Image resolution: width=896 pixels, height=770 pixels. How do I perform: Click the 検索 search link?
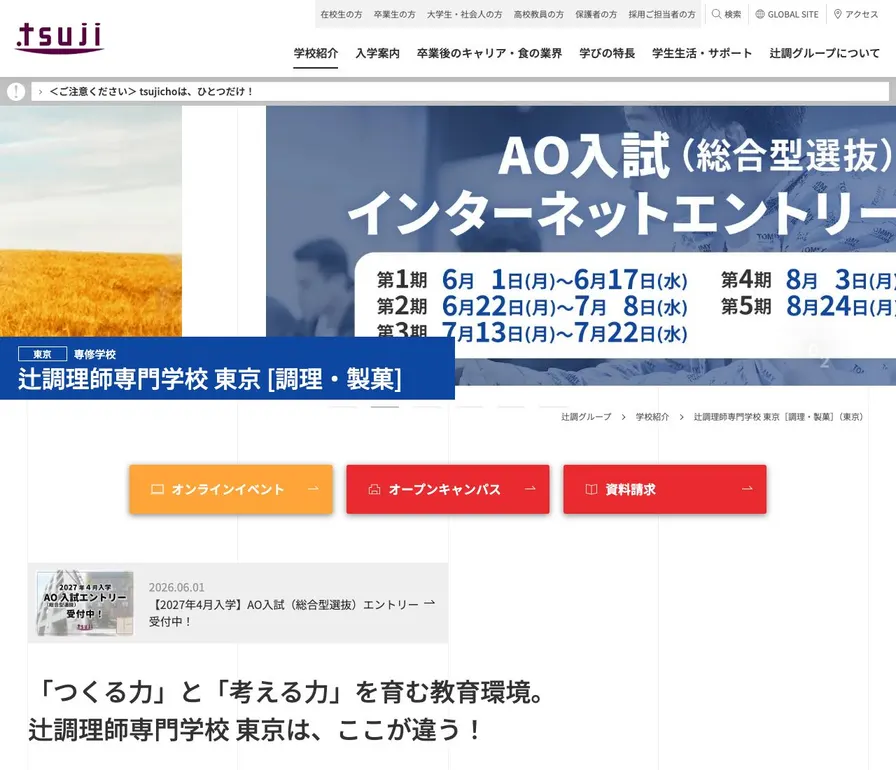point(726,14)
